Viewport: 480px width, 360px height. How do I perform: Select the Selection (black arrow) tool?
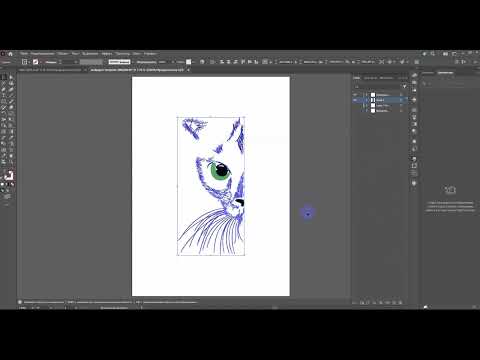click(3, 77)
